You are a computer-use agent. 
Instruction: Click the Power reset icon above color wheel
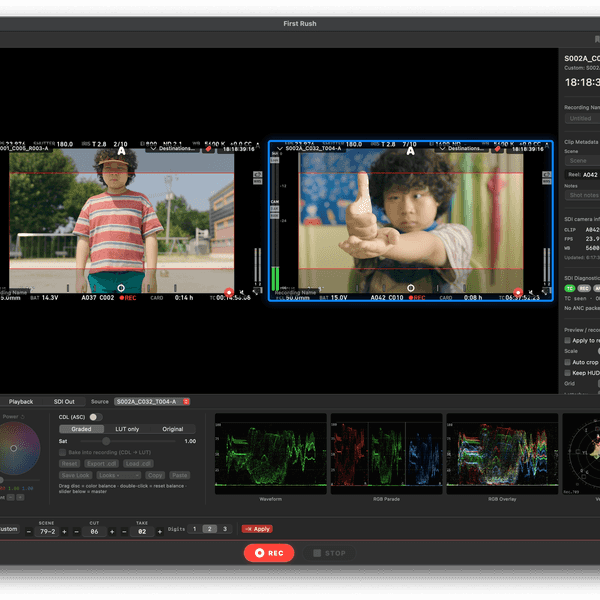(x=23, y=417)
